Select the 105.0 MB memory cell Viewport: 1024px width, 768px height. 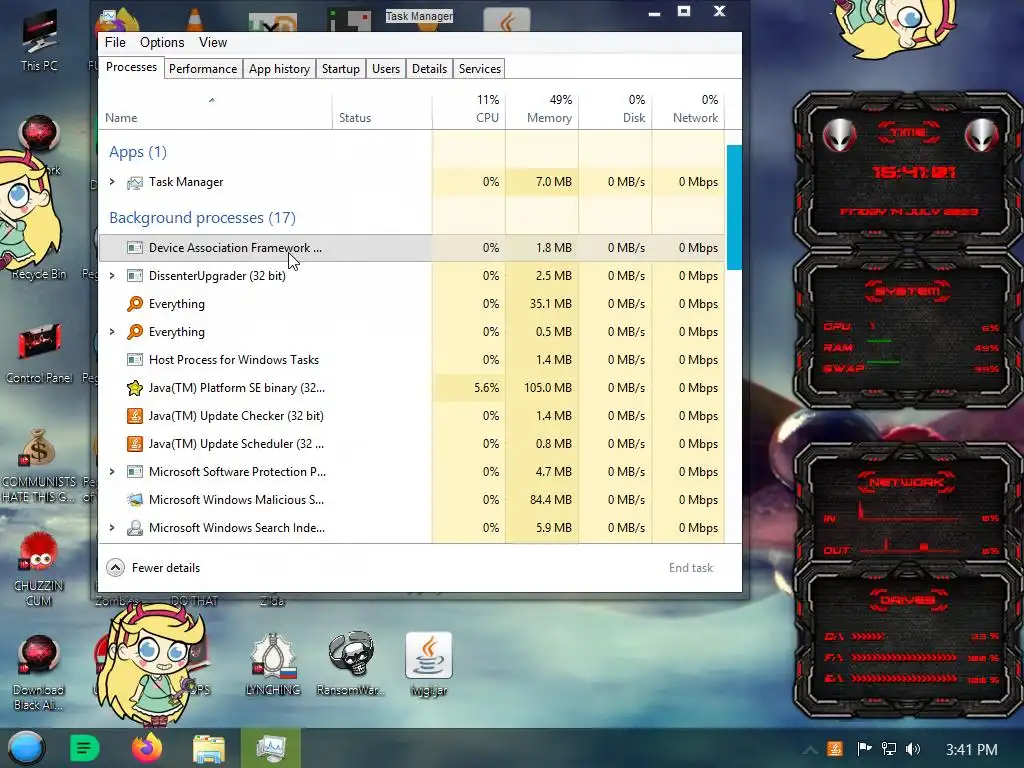(x=542, y=388)
